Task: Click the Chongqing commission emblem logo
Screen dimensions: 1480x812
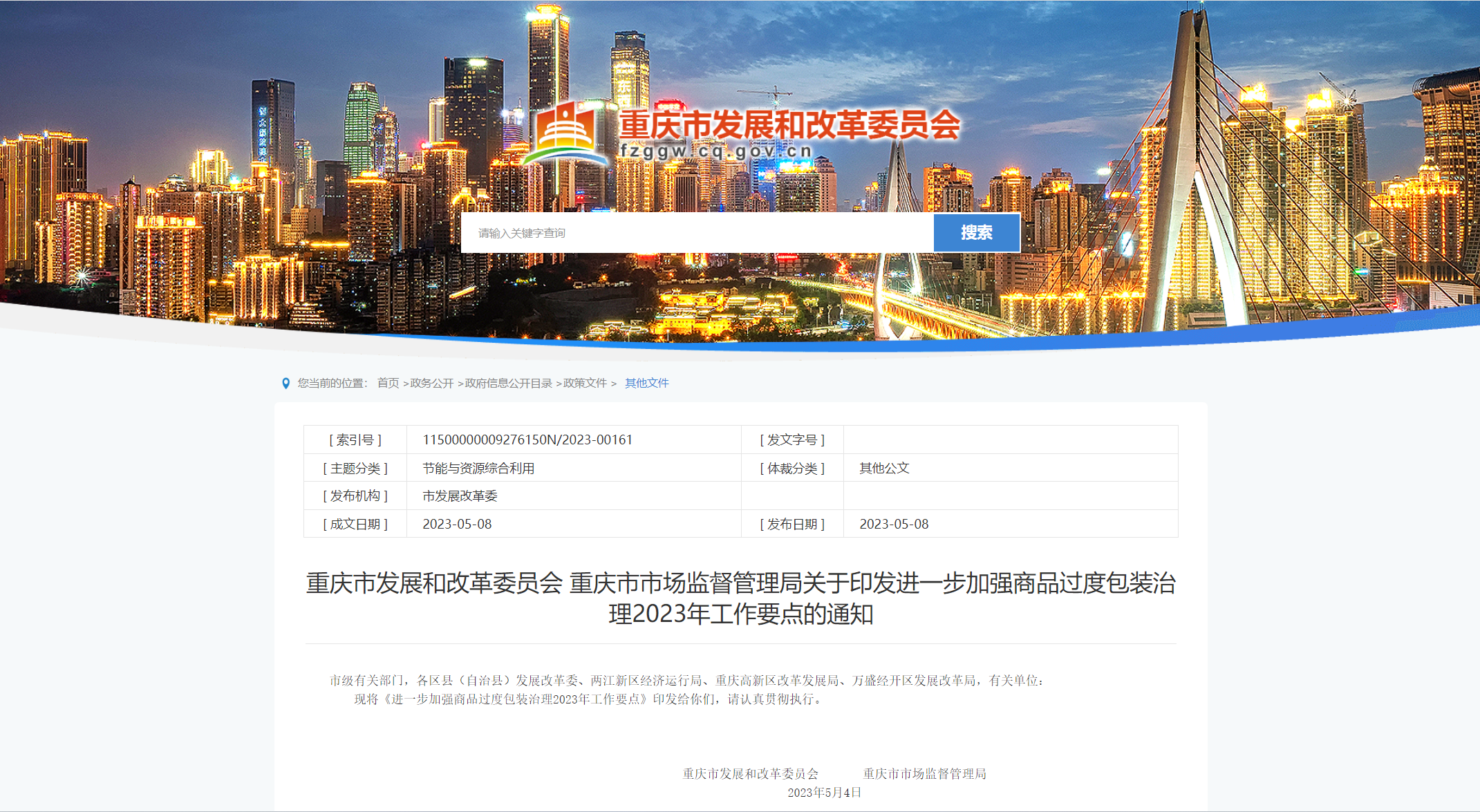Action: (567, 133)
